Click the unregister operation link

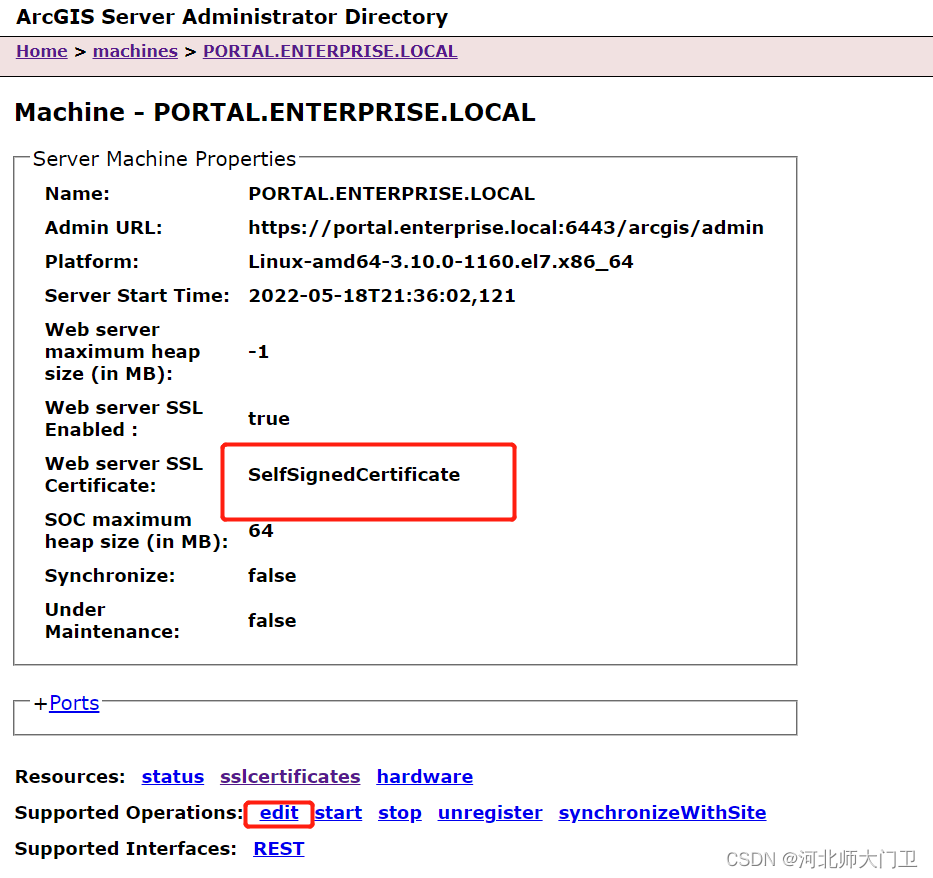tap(490, 813)
